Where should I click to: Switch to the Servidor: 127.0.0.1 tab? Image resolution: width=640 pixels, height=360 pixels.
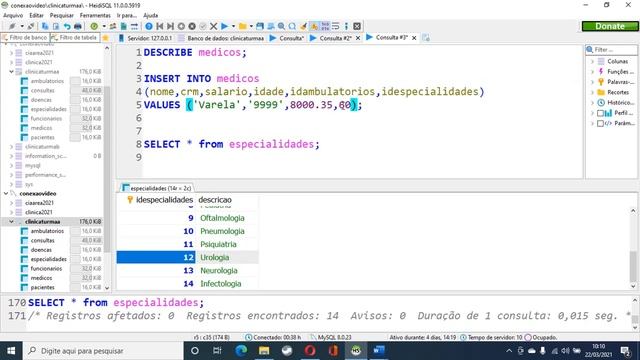145,38
